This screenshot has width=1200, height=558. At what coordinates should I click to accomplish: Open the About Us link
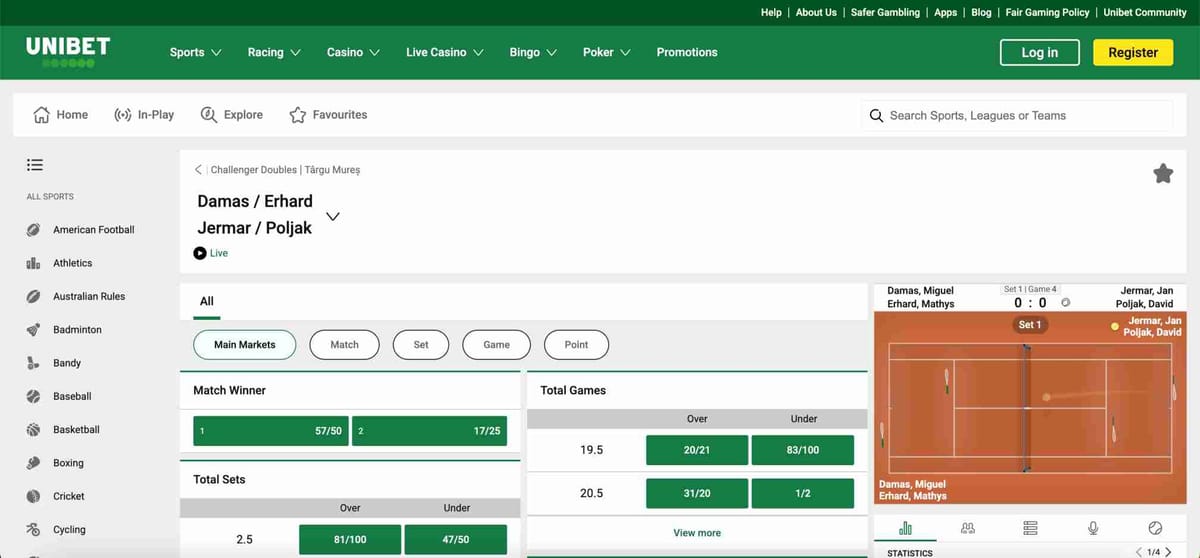pos(816,12)
